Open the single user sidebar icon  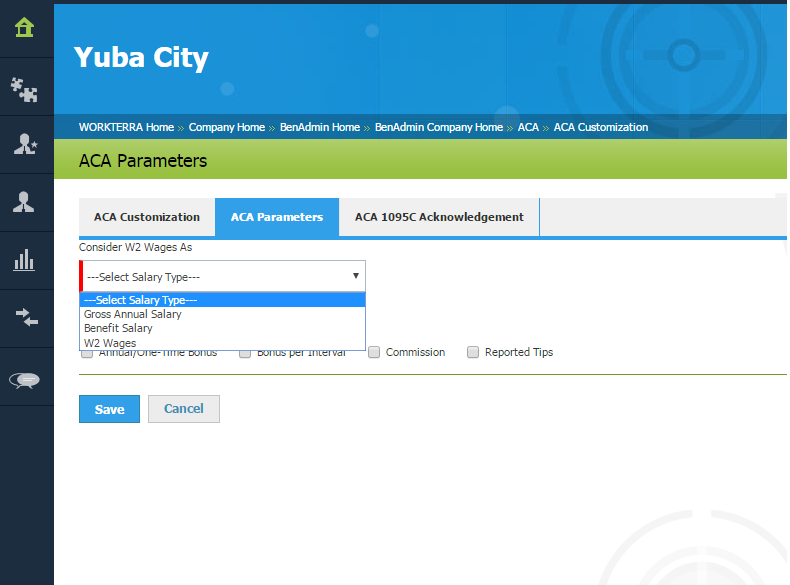[25, 203]
